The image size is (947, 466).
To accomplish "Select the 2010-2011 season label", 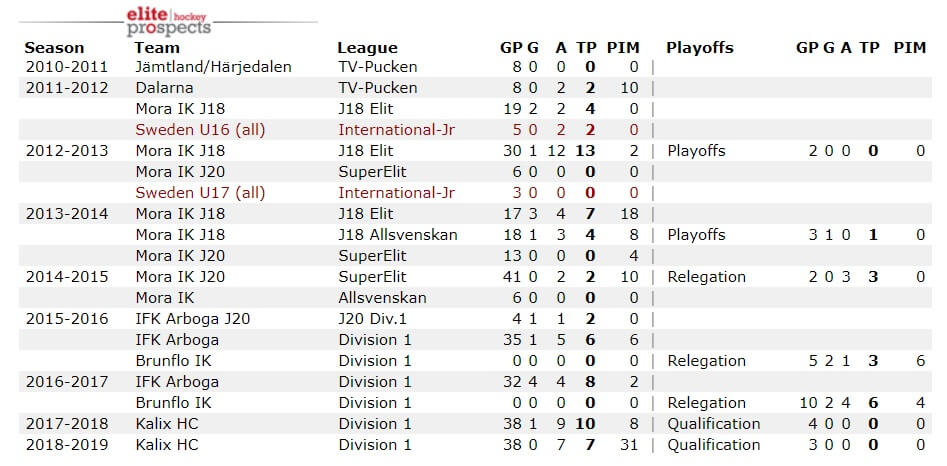I will (x=67, y=67).
